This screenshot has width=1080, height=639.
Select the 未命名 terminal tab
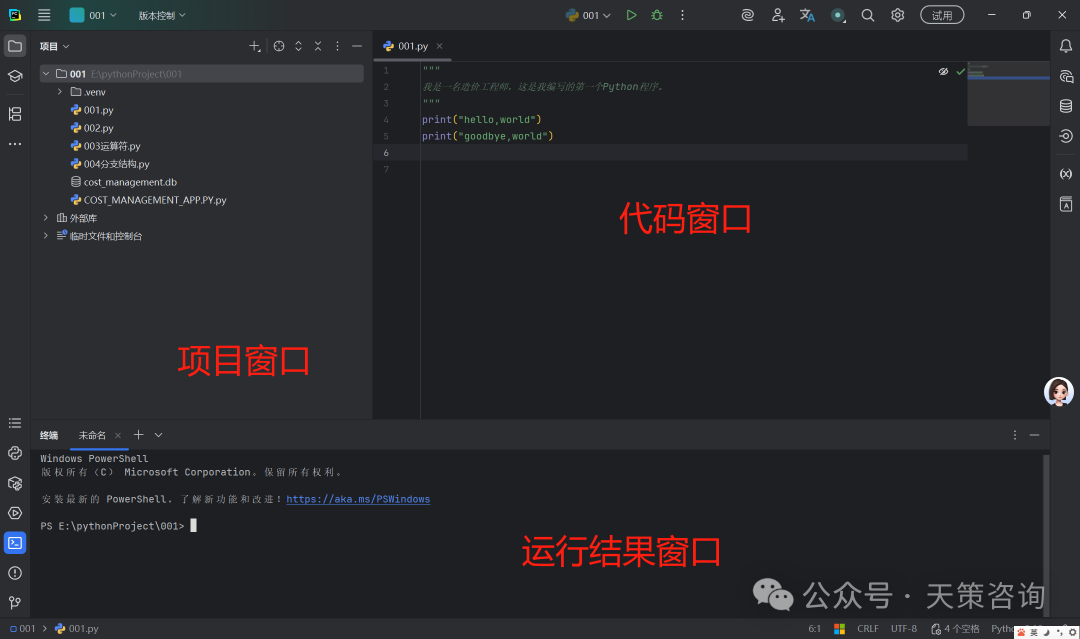(92, 435)
